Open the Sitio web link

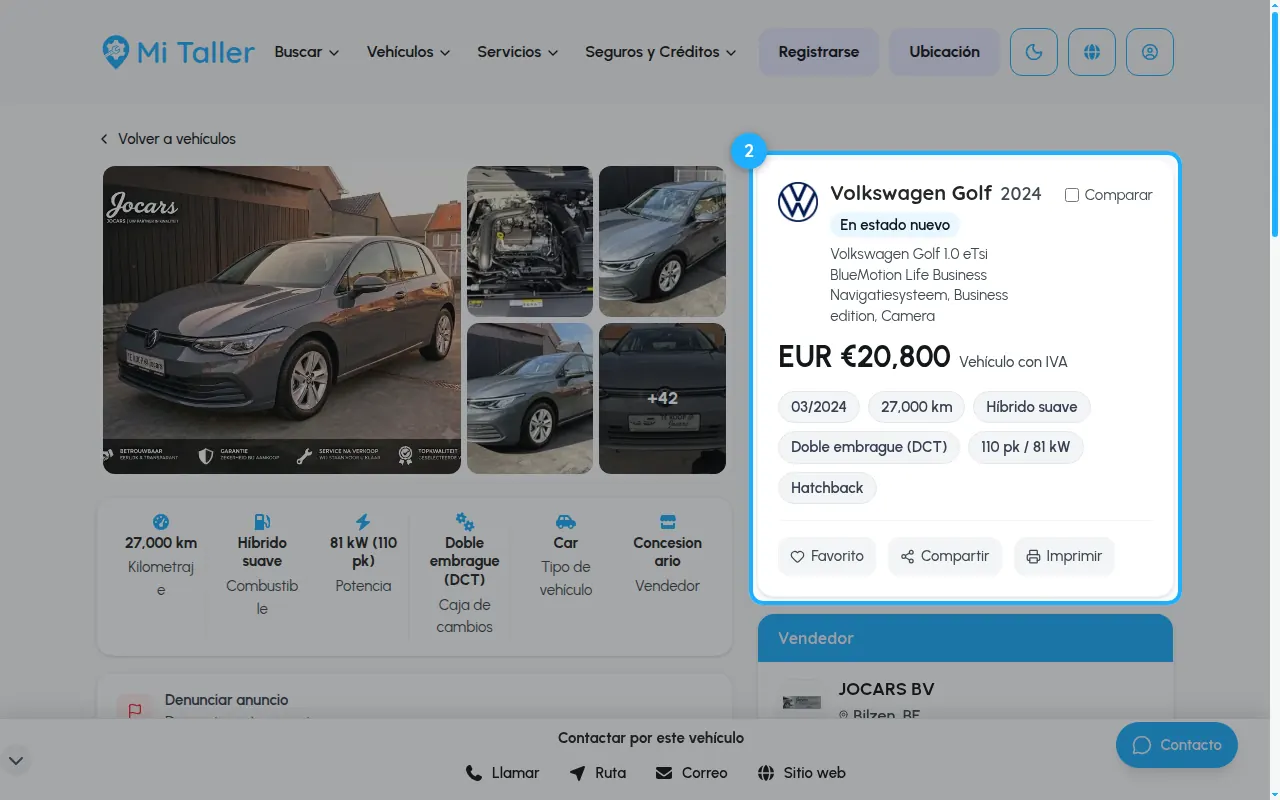(801, 773)
